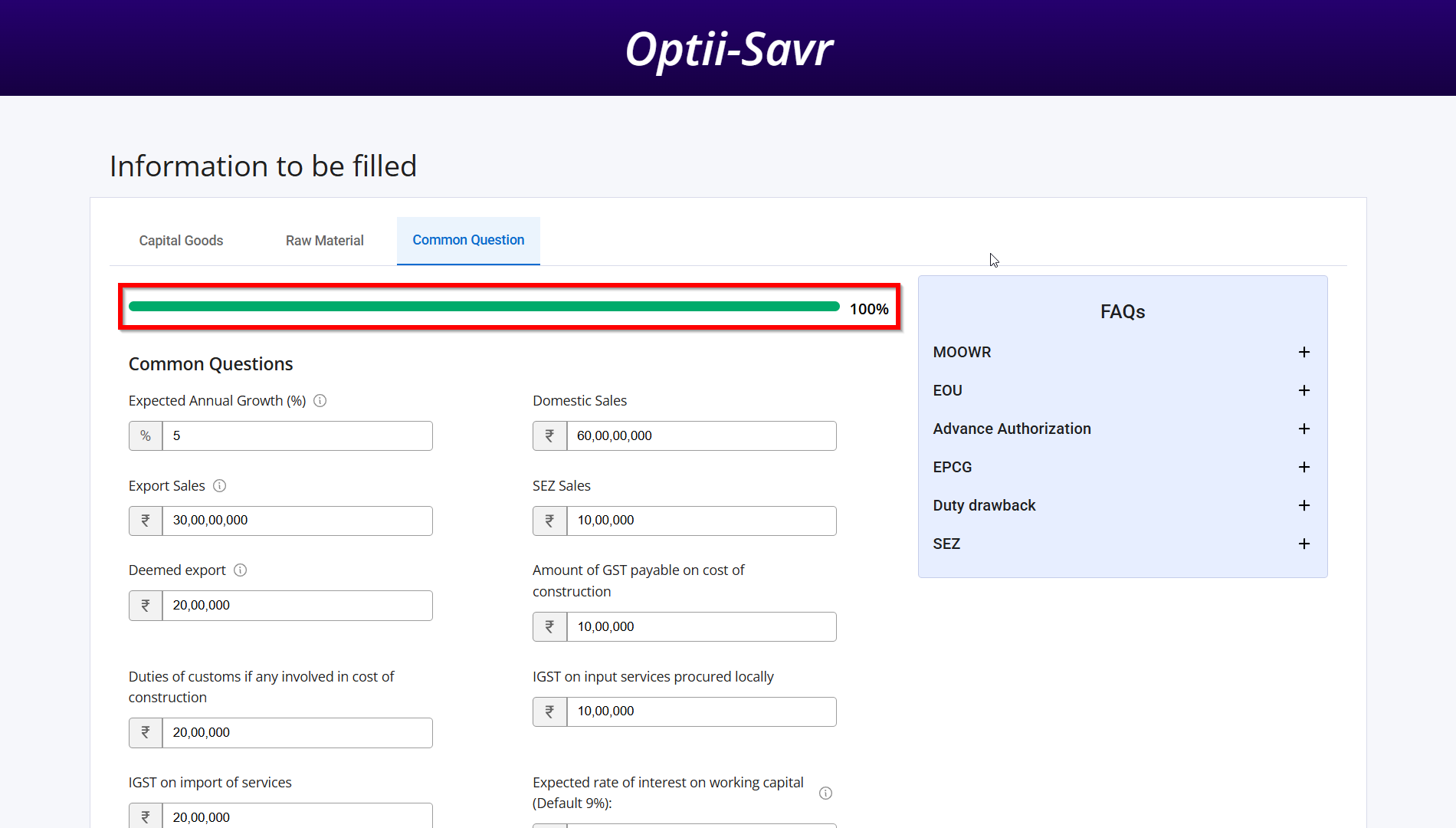Open the EPCG FAQ plus icon
Screen dimensions: 1456x828
[x=1304, y=467]
